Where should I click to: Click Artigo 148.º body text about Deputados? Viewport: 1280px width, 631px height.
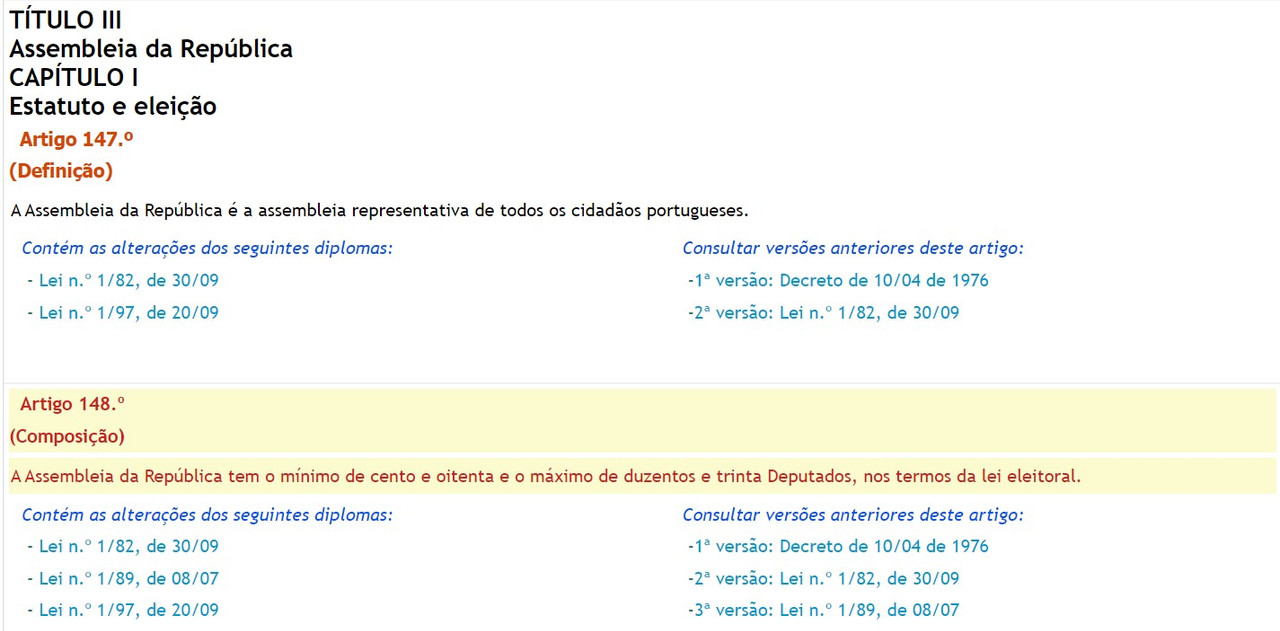coord(546,476)
